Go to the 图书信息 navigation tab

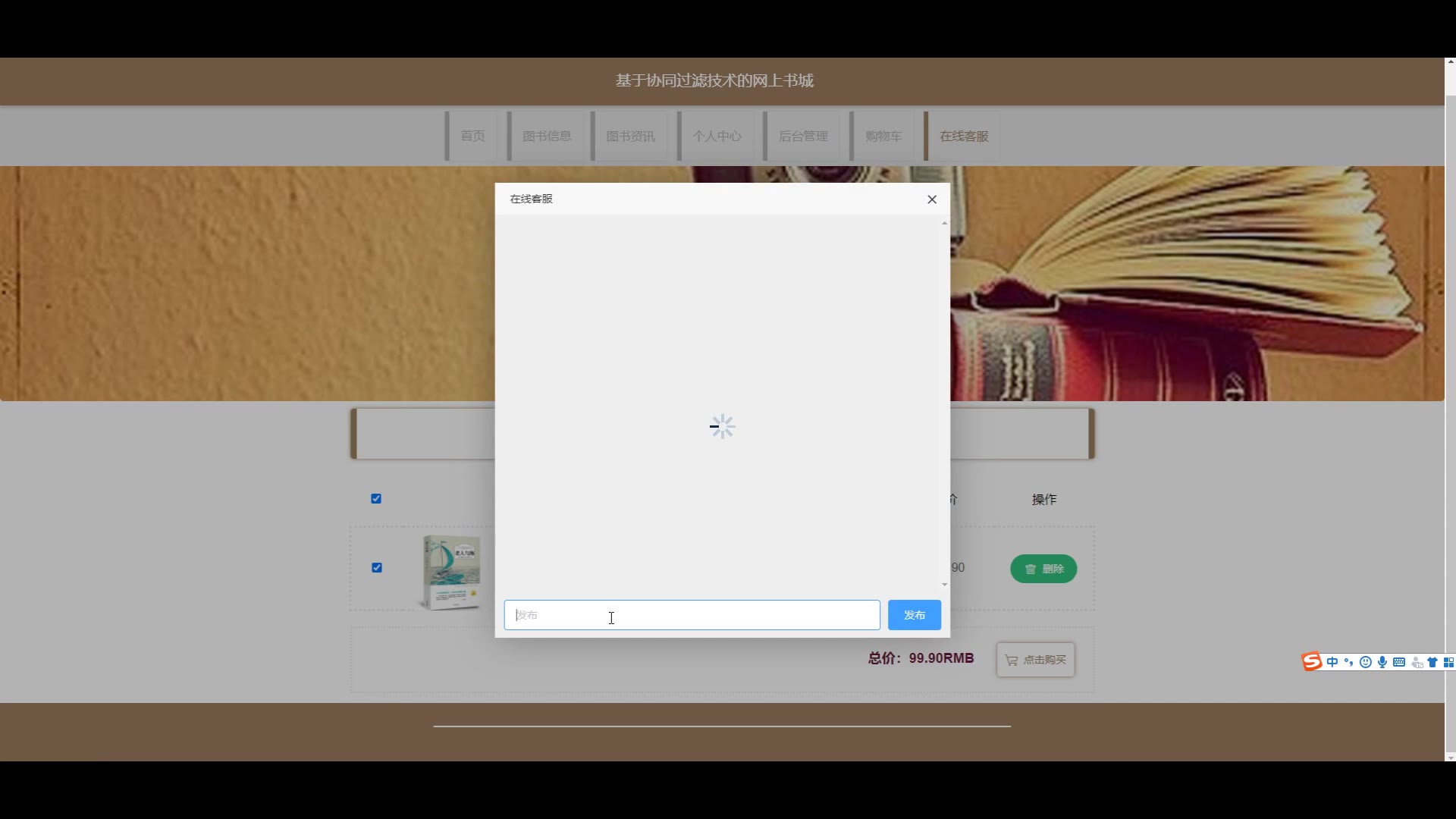click(x=546, y=136)
